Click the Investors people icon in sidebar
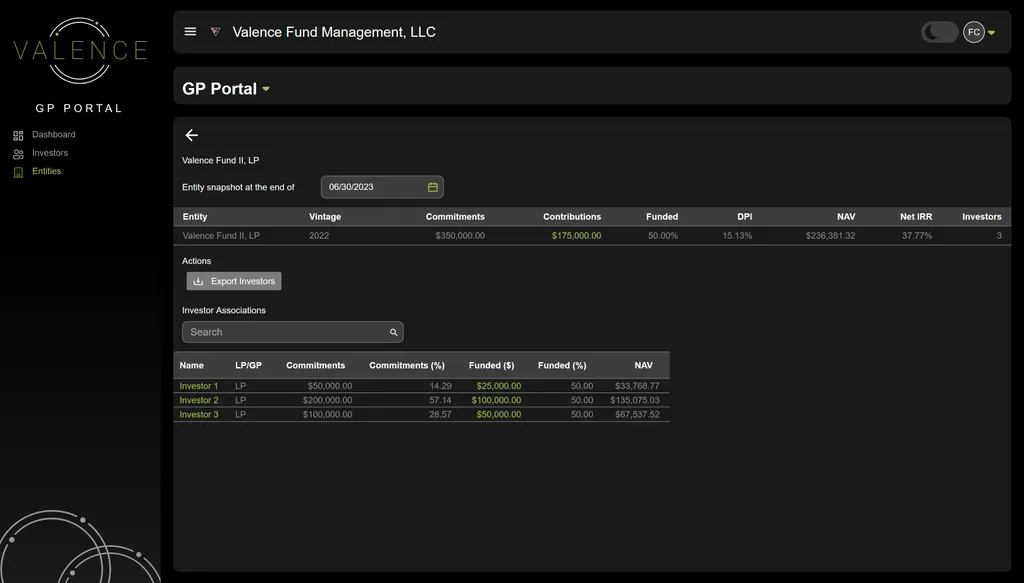Screen dimensions: 1024x583 [x=18, y=154]
